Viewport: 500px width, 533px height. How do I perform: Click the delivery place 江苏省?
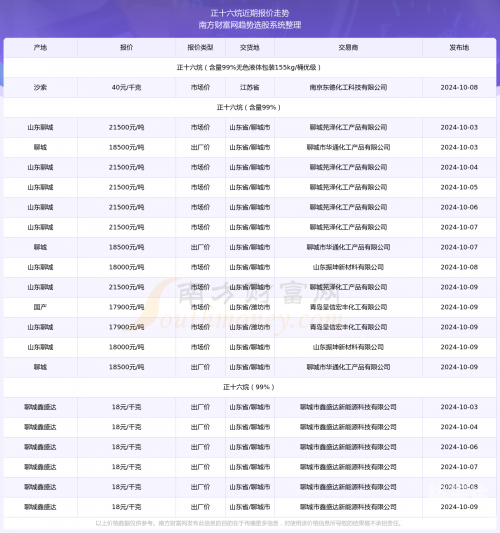point(250,87)
